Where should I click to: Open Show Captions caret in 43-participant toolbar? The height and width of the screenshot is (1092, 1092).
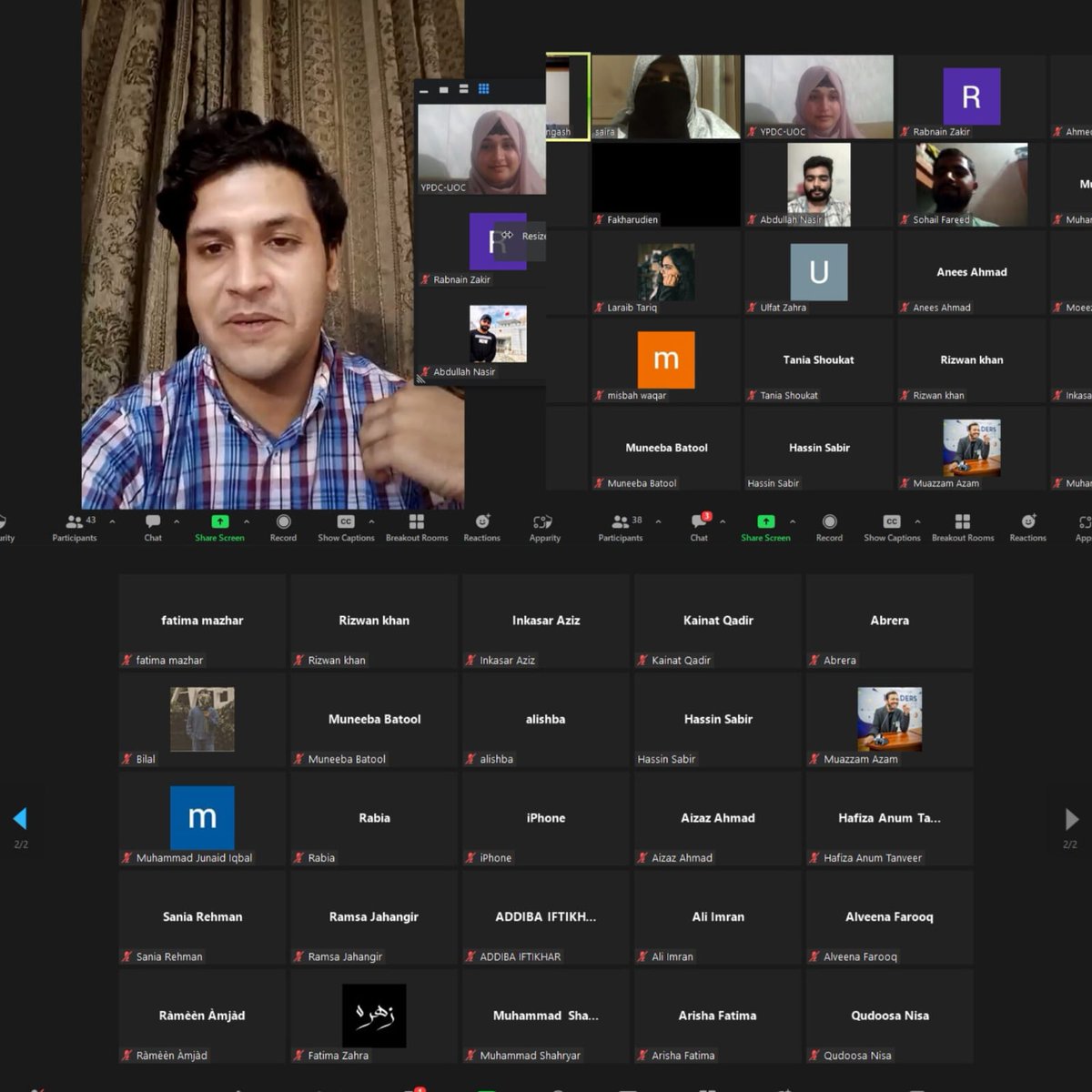[371, 521]
